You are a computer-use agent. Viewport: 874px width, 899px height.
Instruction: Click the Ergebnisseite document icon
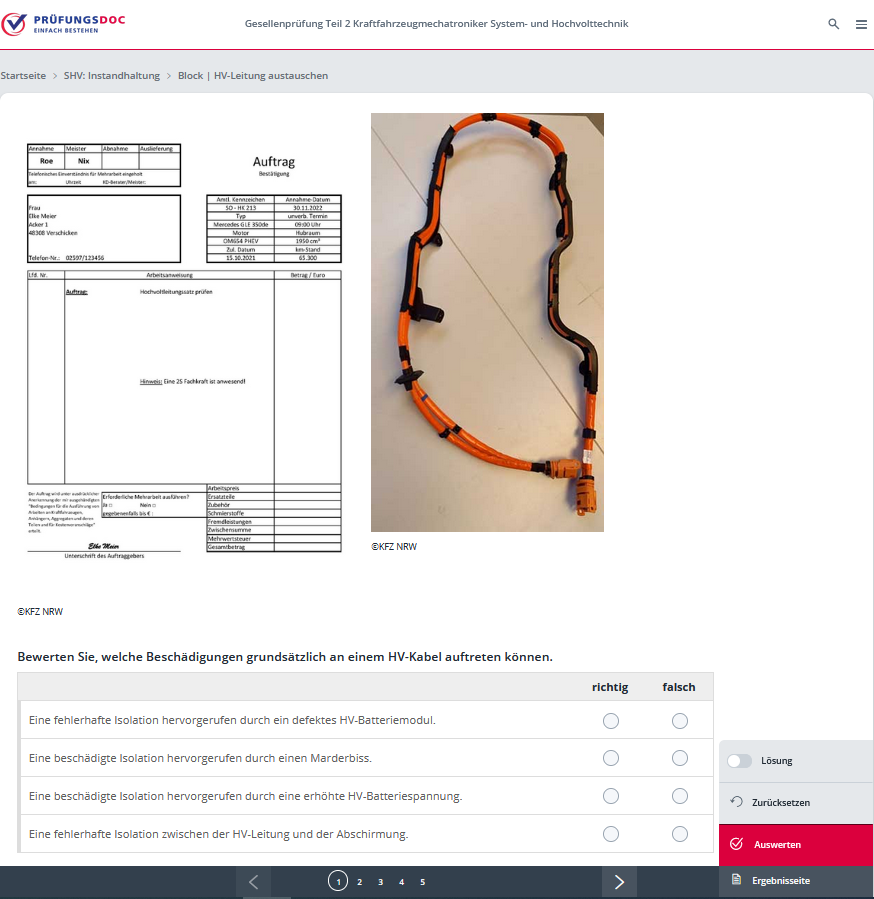737,880
